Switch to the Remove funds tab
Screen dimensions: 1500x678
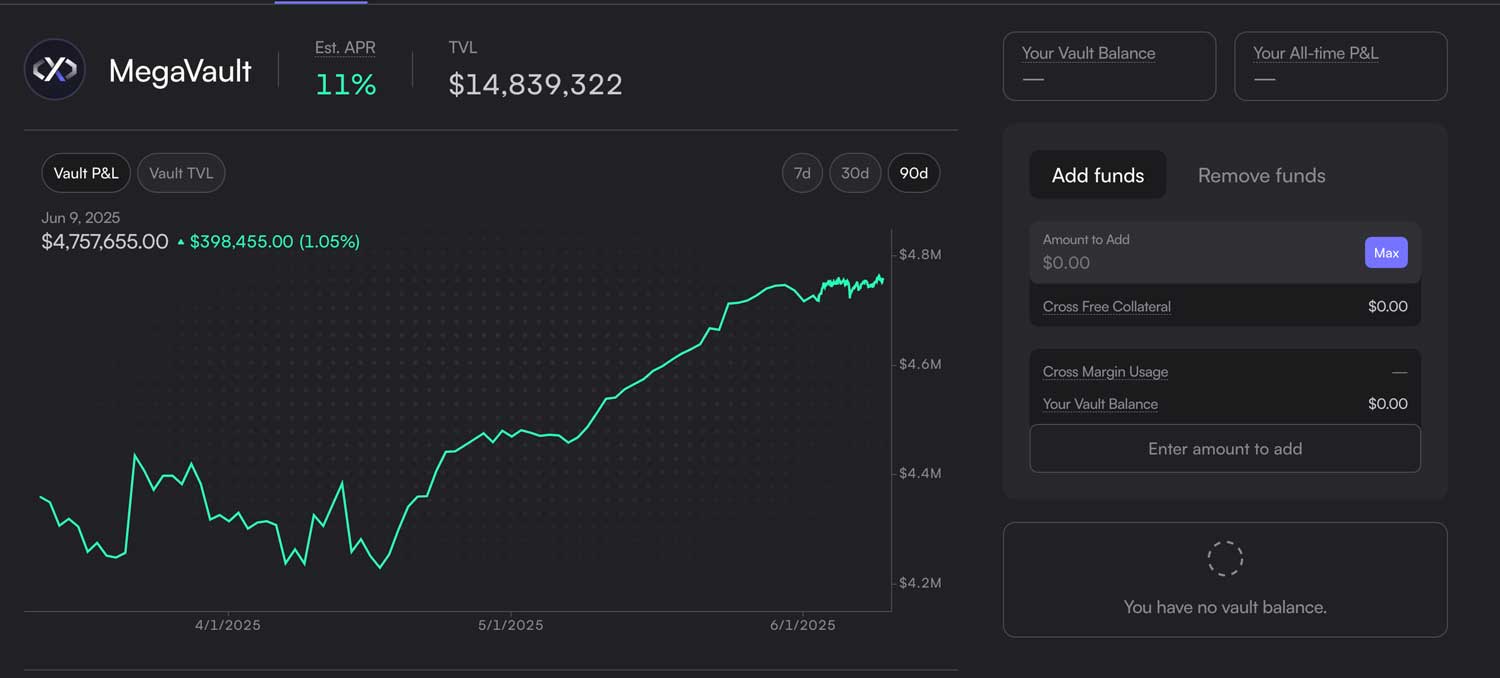1261,175
